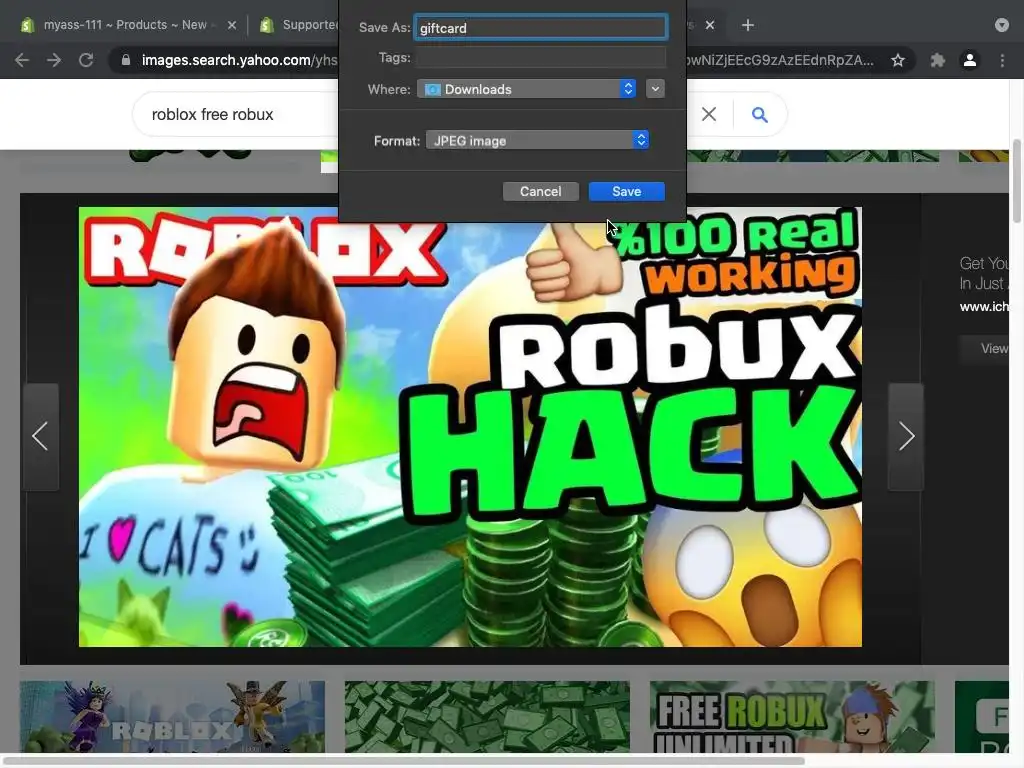This screenshot has width=1024, height=768.
Task: Click the browser back arrow
Action: pyautogui.click(x=22, y=60)
